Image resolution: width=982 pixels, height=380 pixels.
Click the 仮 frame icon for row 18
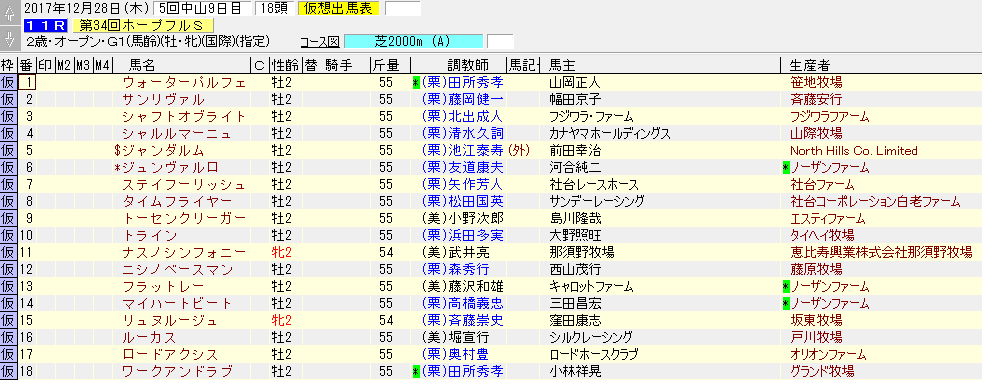8,372
